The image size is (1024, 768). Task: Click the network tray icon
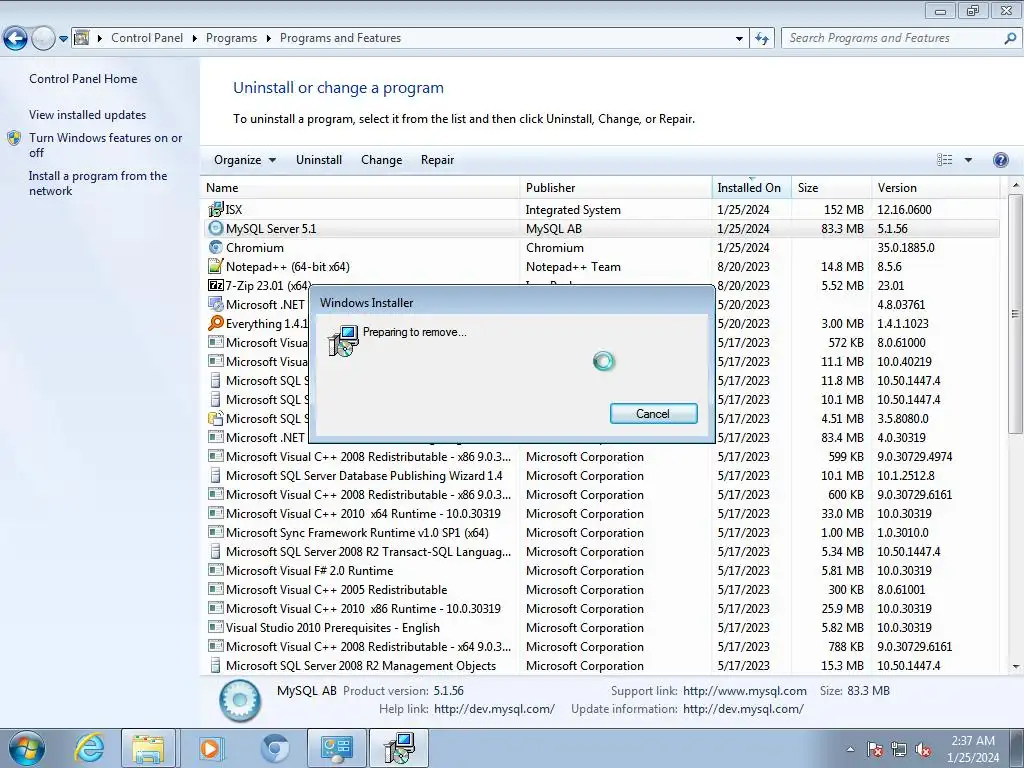pos(899,750)
